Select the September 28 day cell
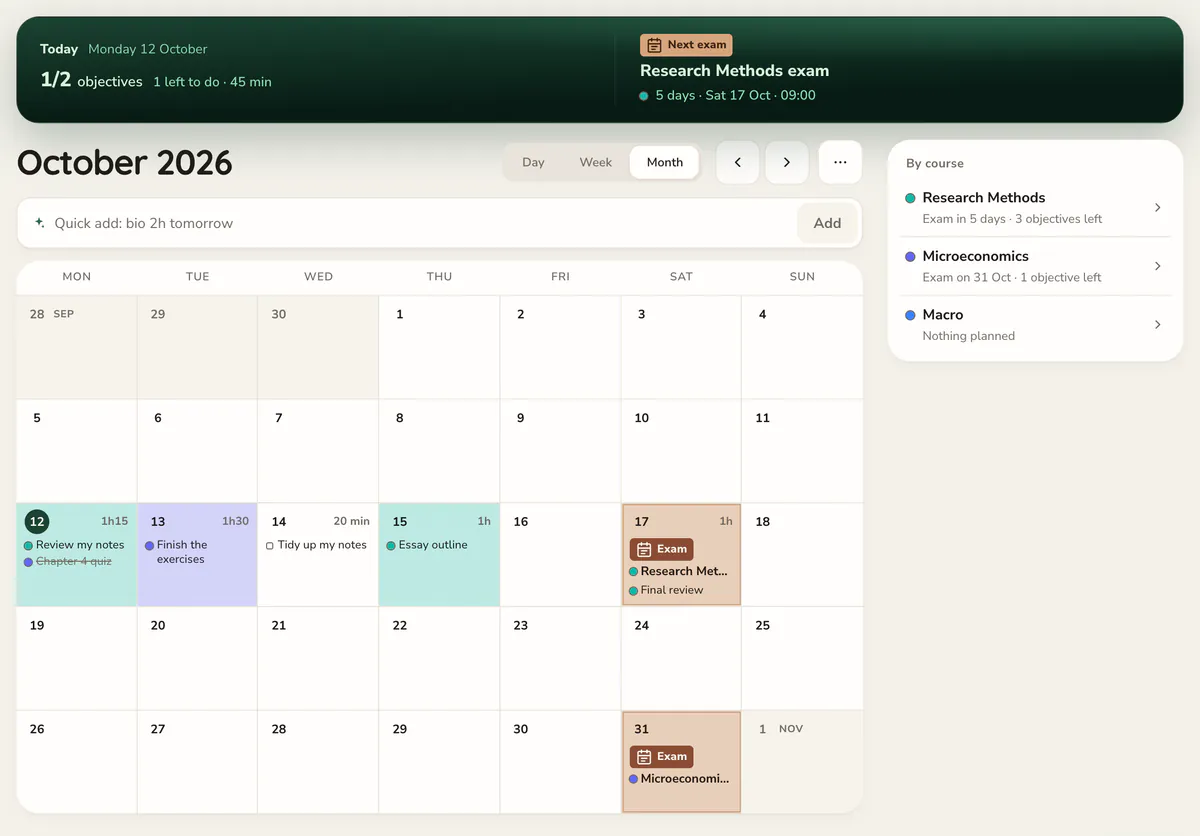The width and height of the screenshot is (1200, 836). [x=76, y=347]
